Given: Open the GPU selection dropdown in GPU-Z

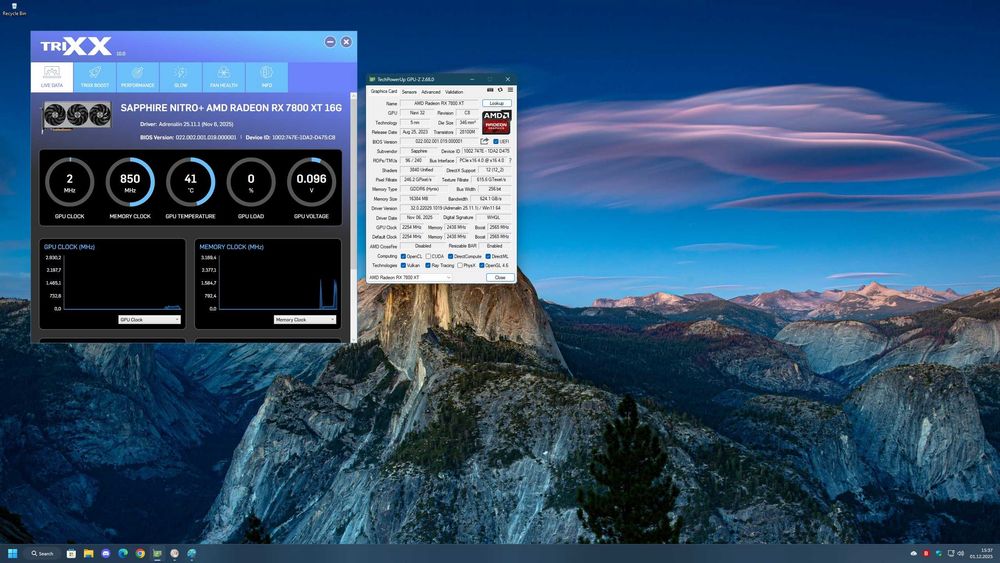Looking at the screenshot, I should (x=410, y=277).
